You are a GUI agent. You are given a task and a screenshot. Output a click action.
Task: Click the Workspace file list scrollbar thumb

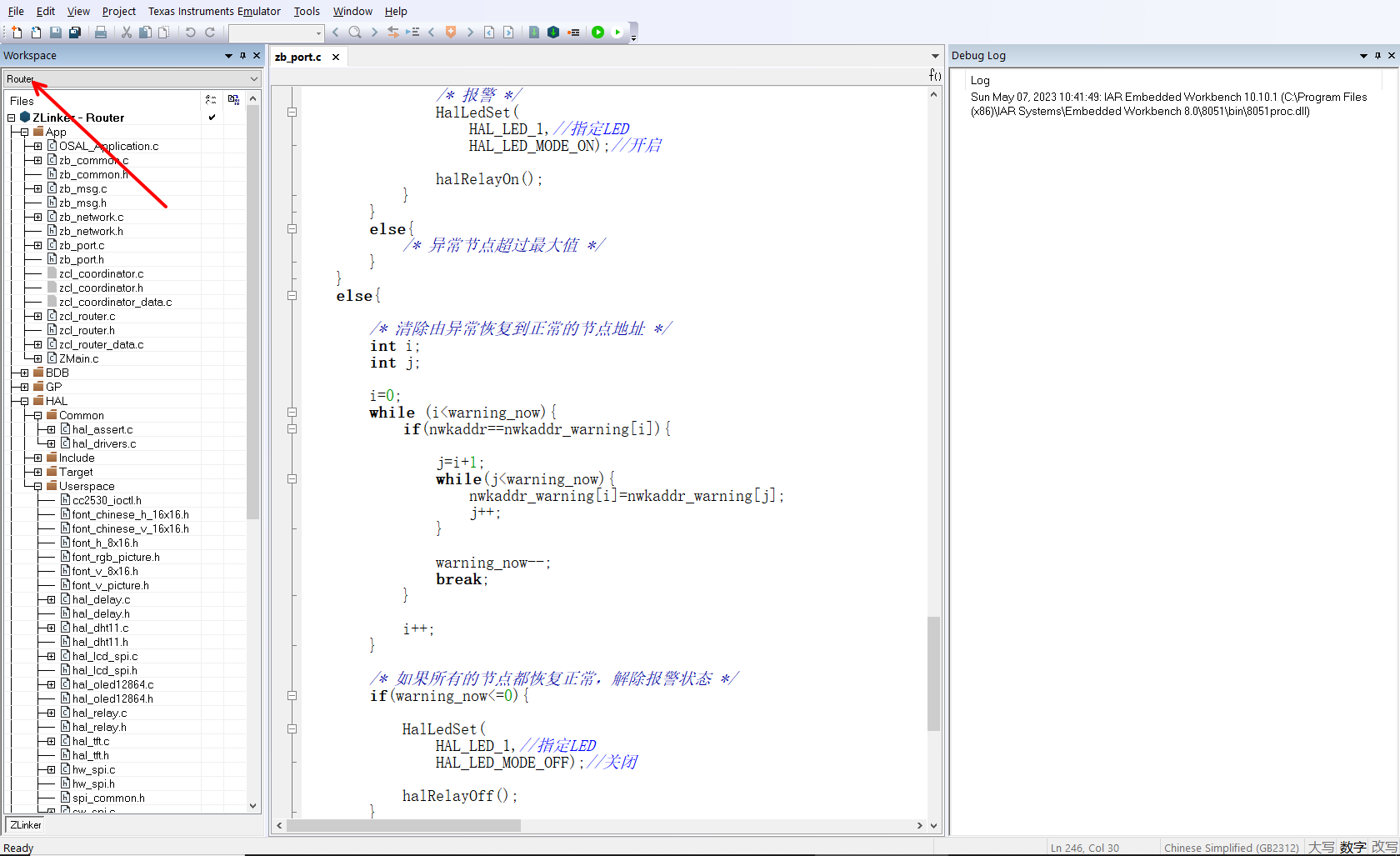252,313
